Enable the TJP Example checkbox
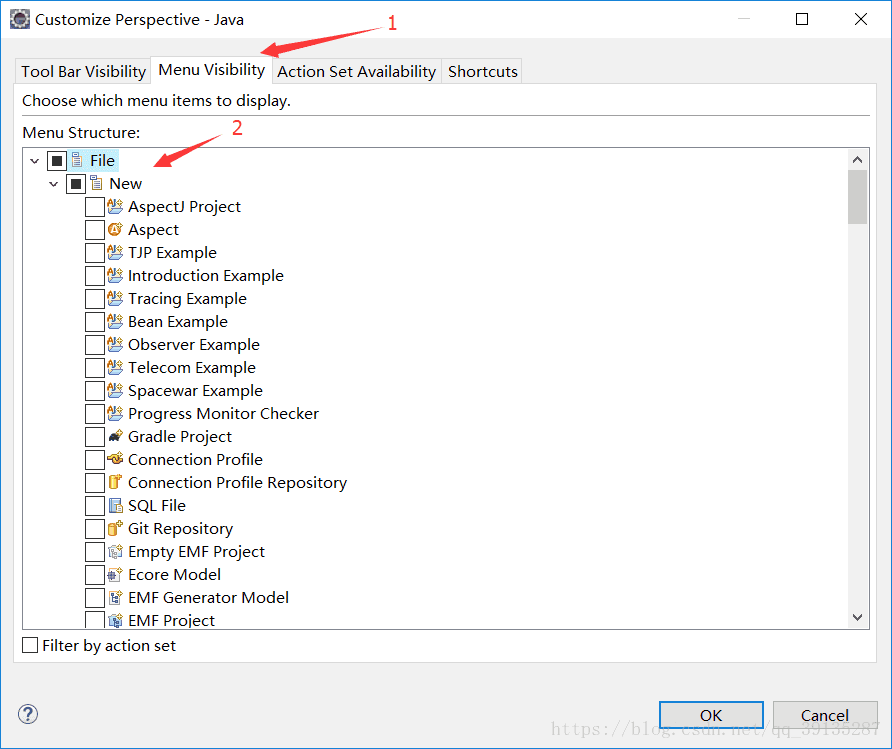 tap(94, 253)
